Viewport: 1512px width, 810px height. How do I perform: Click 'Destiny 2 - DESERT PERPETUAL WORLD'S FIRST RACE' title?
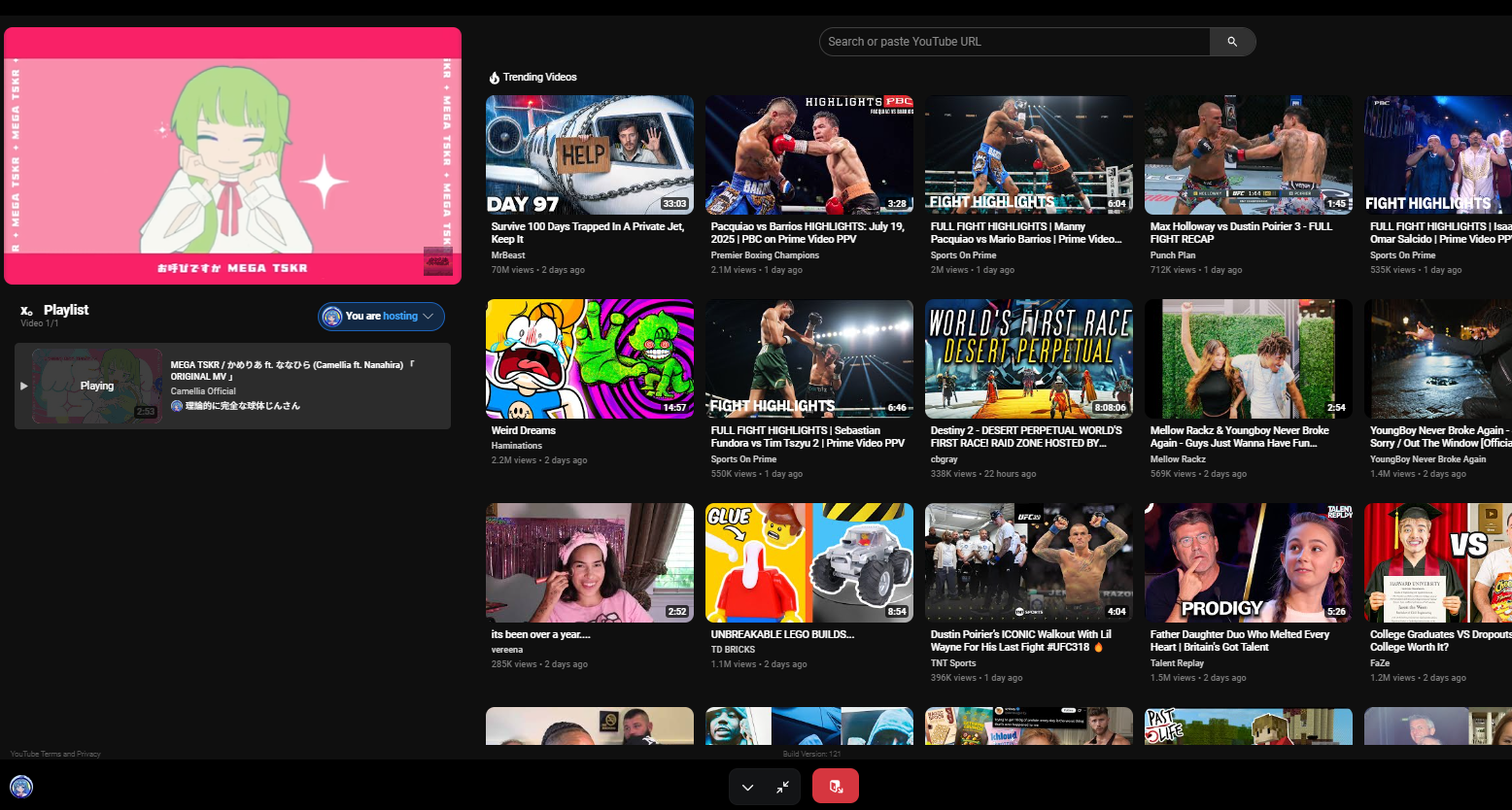(x=1026, y=437)
